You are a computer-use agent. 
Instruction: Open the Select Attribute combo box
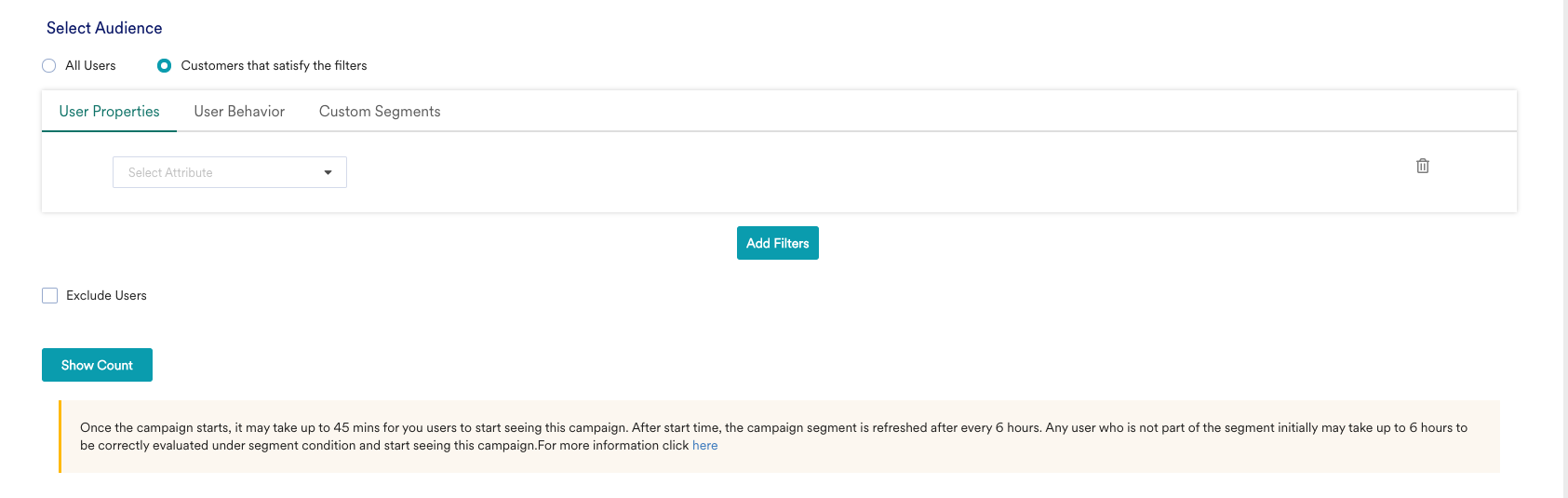click(x=230, y=172)
